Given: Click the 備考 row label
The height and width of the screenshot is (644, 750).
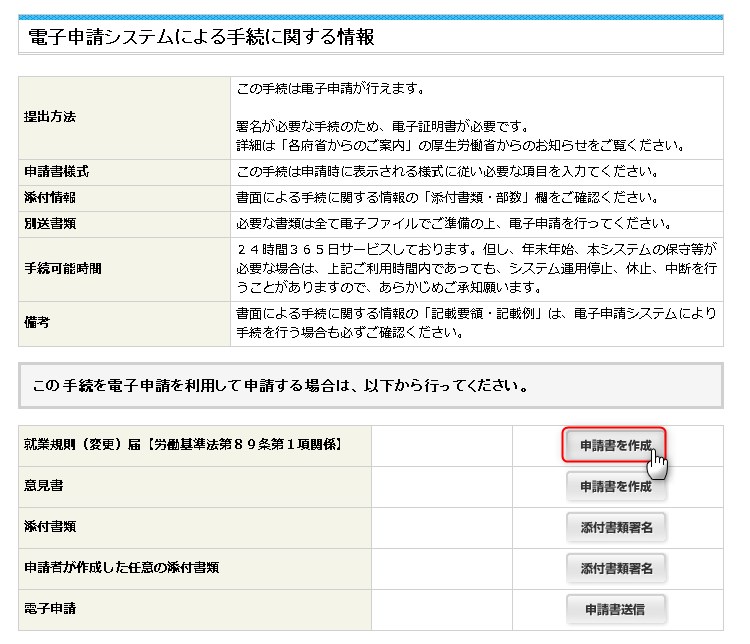Looking at the screenshot, I should point(36,323).
